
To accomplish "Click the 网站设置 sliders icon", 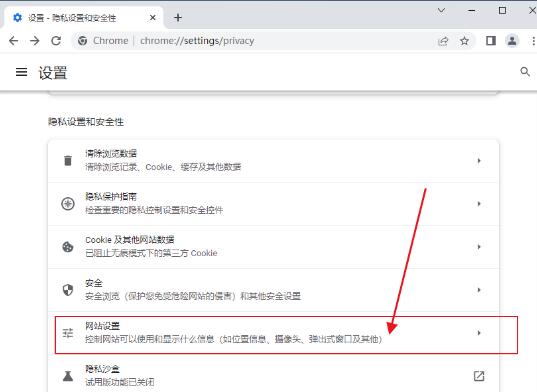I will point(68,333).
